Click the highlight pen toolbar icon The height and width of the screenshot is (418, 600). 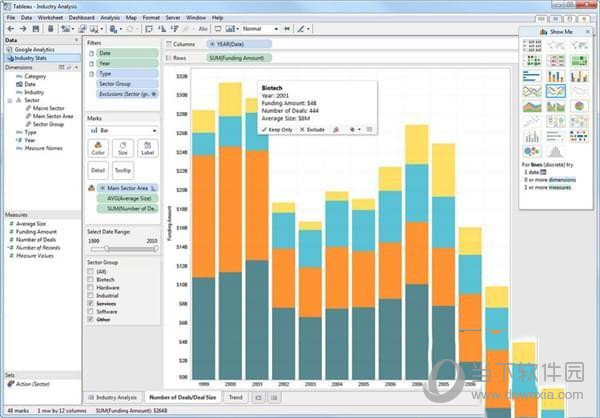tap(301, 29)
